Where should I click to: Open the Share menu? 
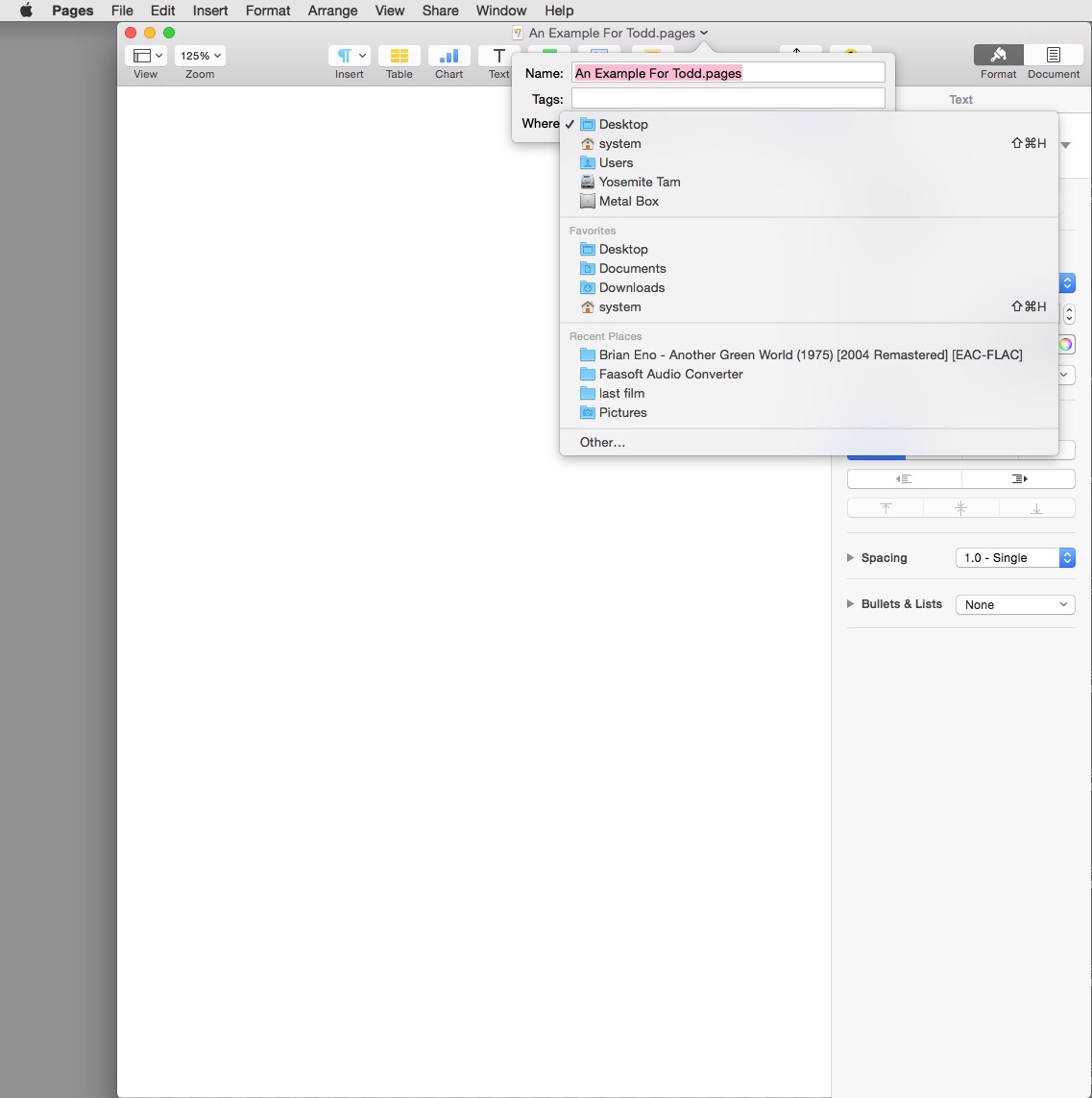click(x=440, y=11)
